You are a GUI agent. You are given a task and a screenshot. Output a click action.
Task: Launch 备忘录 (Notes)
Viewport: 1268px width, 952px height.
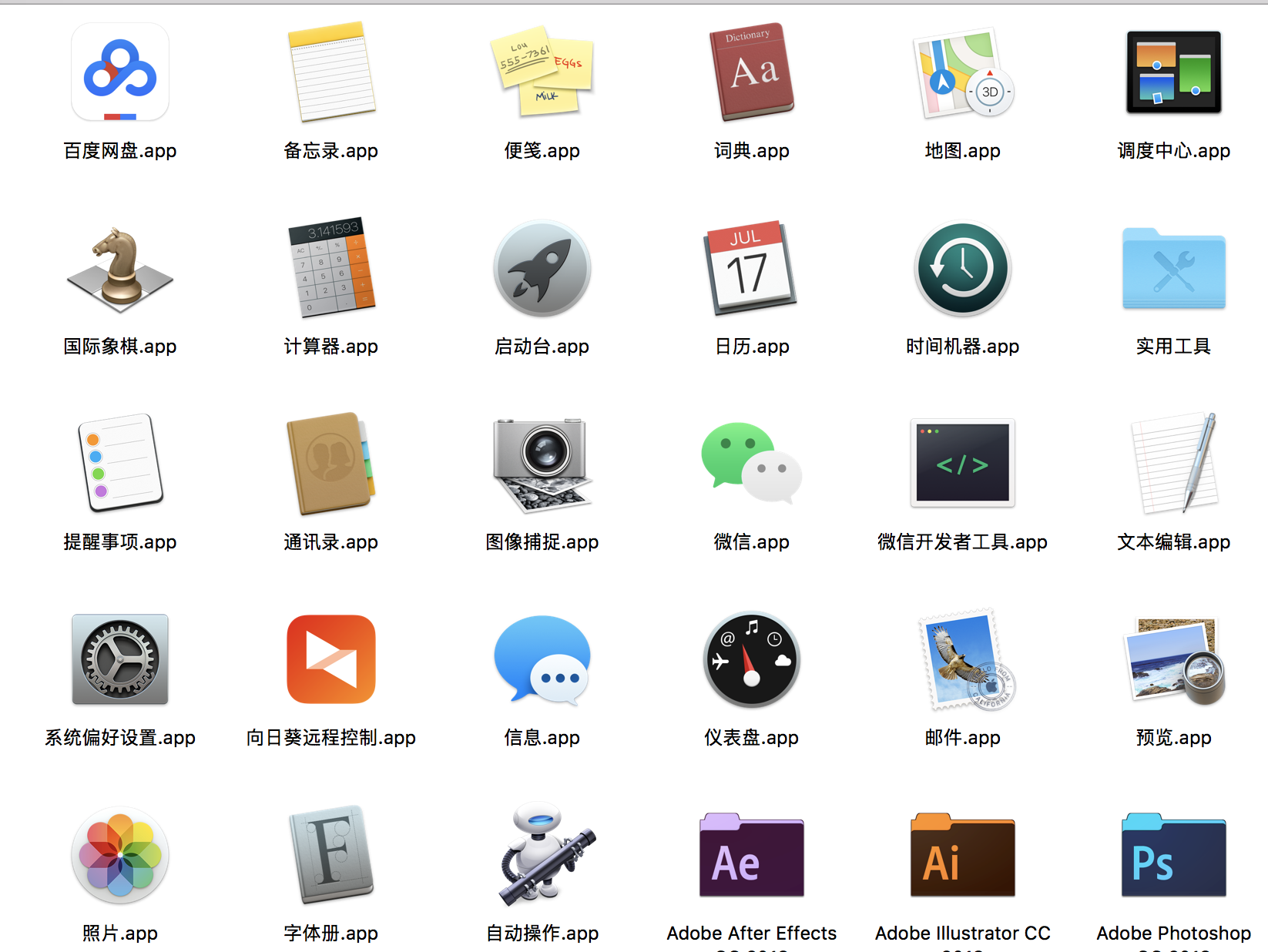tap(330, 71)
